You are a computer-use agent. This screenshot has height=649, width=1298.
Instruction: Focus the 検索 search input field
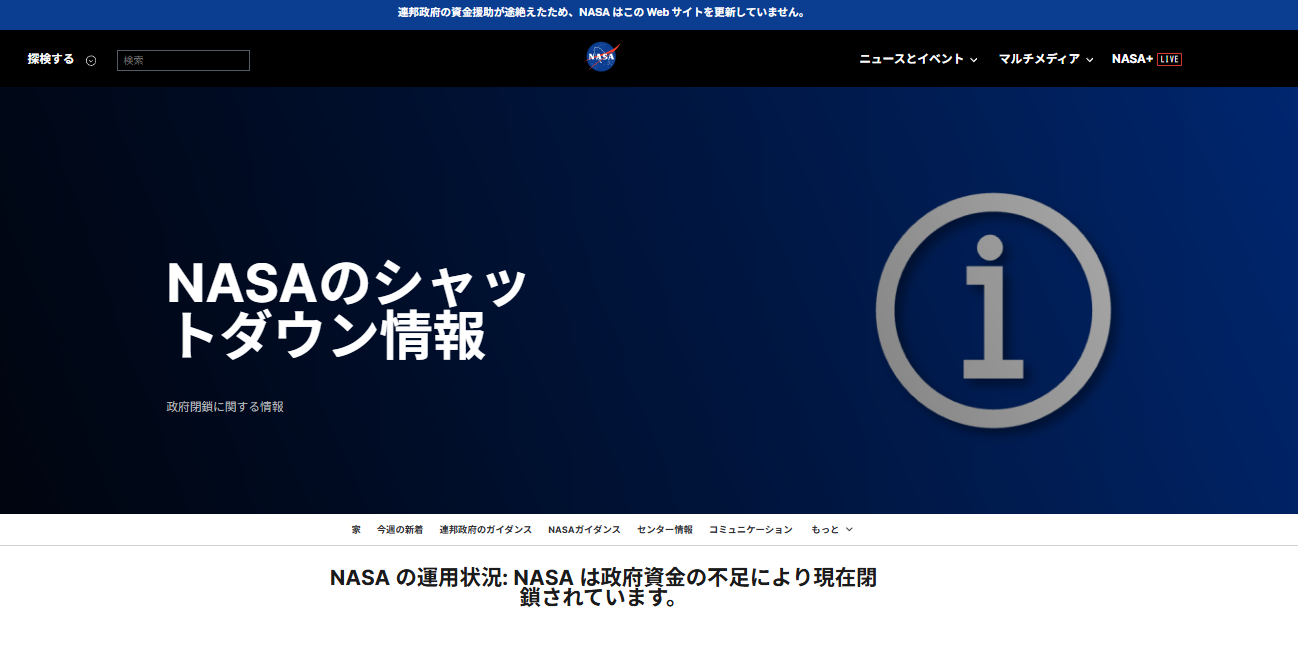(183, 60)
